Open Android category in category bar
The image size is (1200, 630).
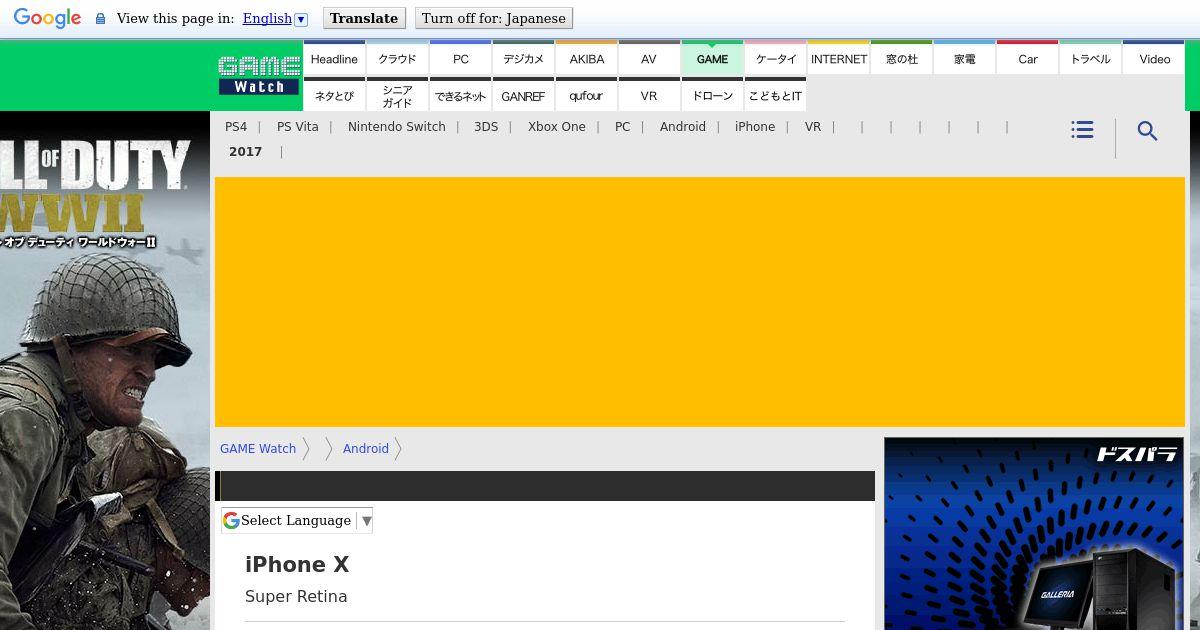coord(683,127)
